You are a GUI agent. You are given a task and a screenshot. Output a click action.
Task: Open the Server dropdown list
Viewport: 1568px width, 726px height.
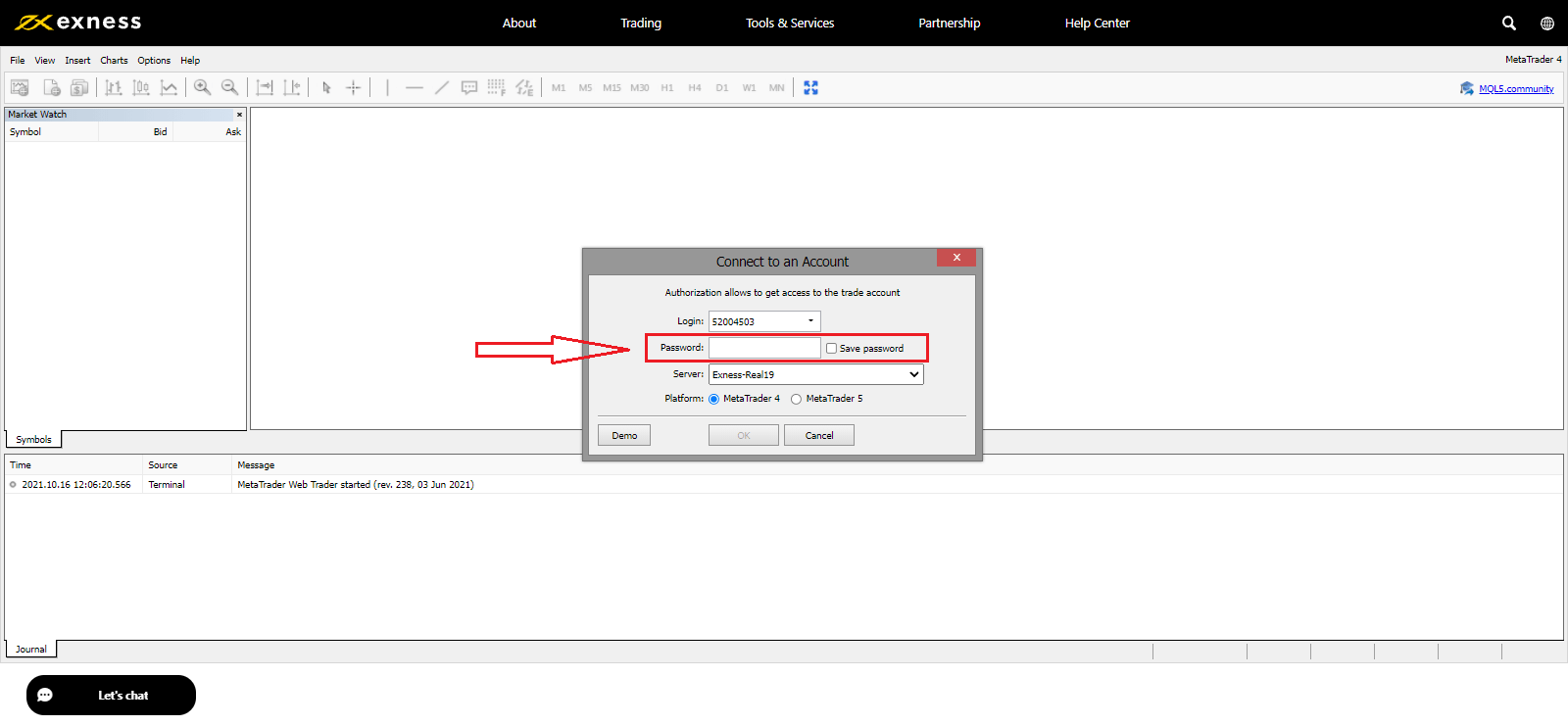click(913, 374)
